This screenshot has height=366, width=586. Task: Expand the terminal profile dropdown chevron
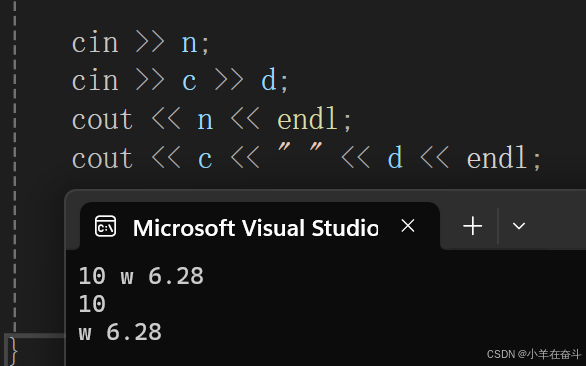tap(519, 226)
